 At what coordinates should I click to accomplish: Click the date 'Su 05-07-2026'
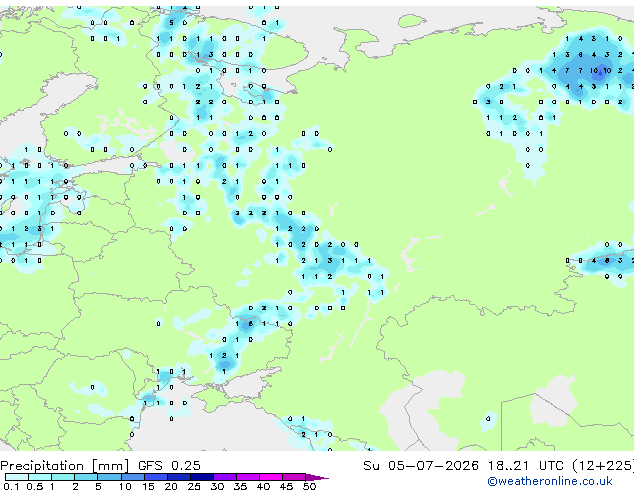click(421, 466)
